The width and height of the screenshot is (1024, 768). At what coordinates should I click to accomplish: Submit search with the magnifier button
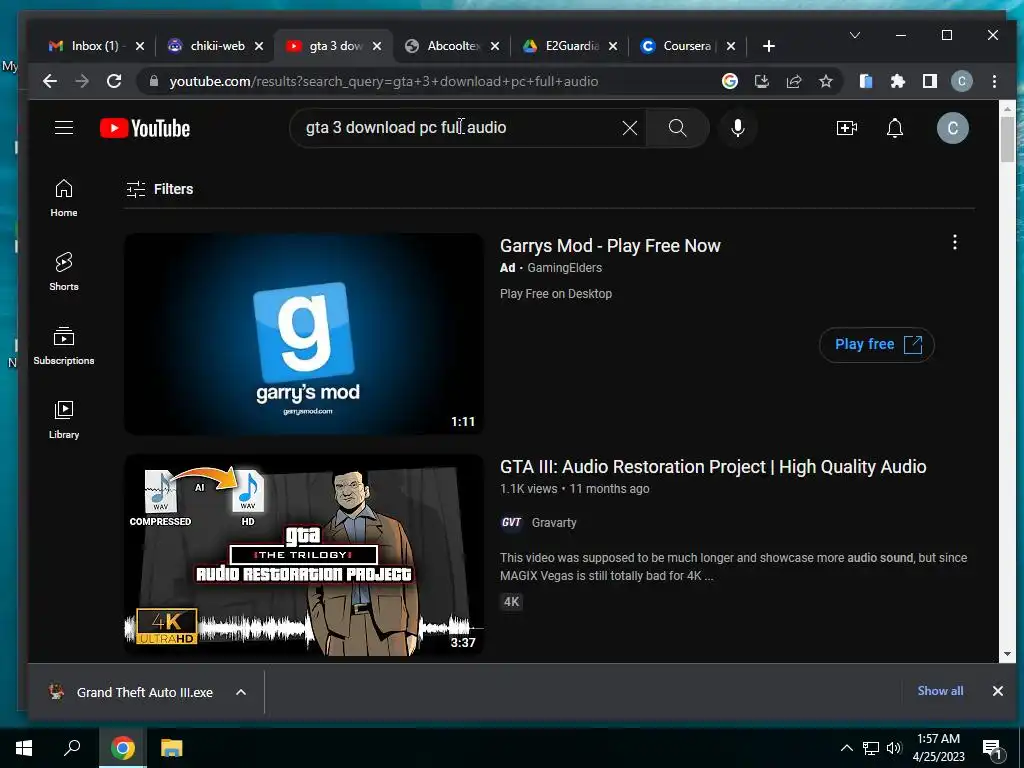(677, 128)
